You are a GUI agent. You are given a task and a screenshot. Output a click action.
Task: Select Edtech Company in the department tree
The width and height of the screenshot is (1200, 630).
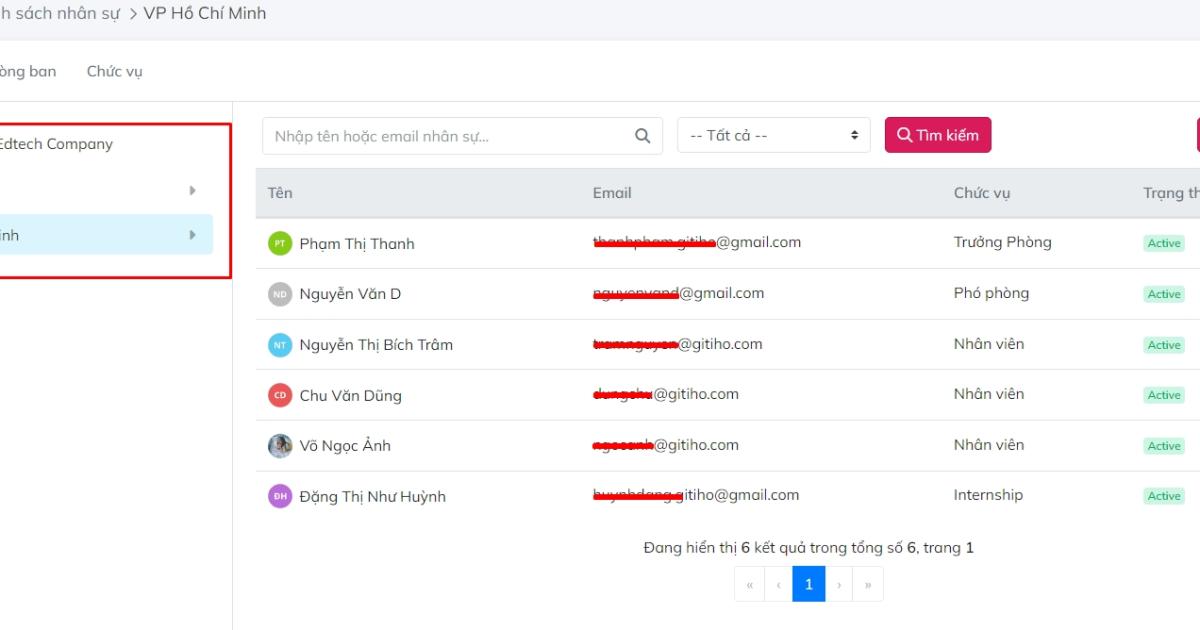[x=55, y=144]
